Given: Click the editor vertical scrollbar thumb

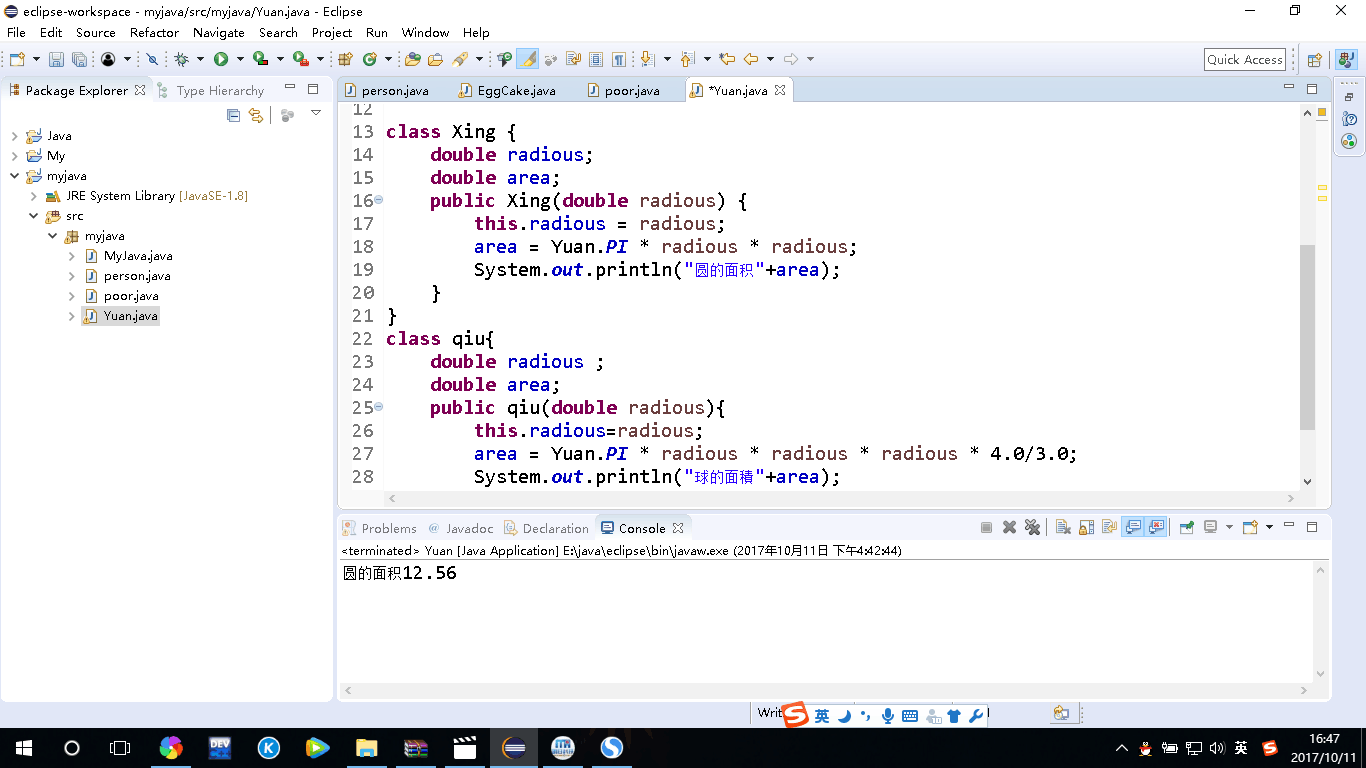Looking at the screenshot, I should pyautogui.click(x=1308, y=338).
